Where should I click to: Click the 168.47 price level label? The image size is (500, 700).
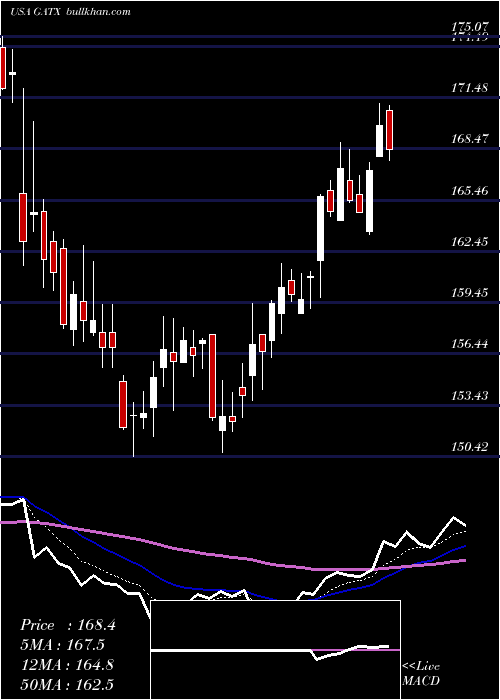tap(469, 139)
